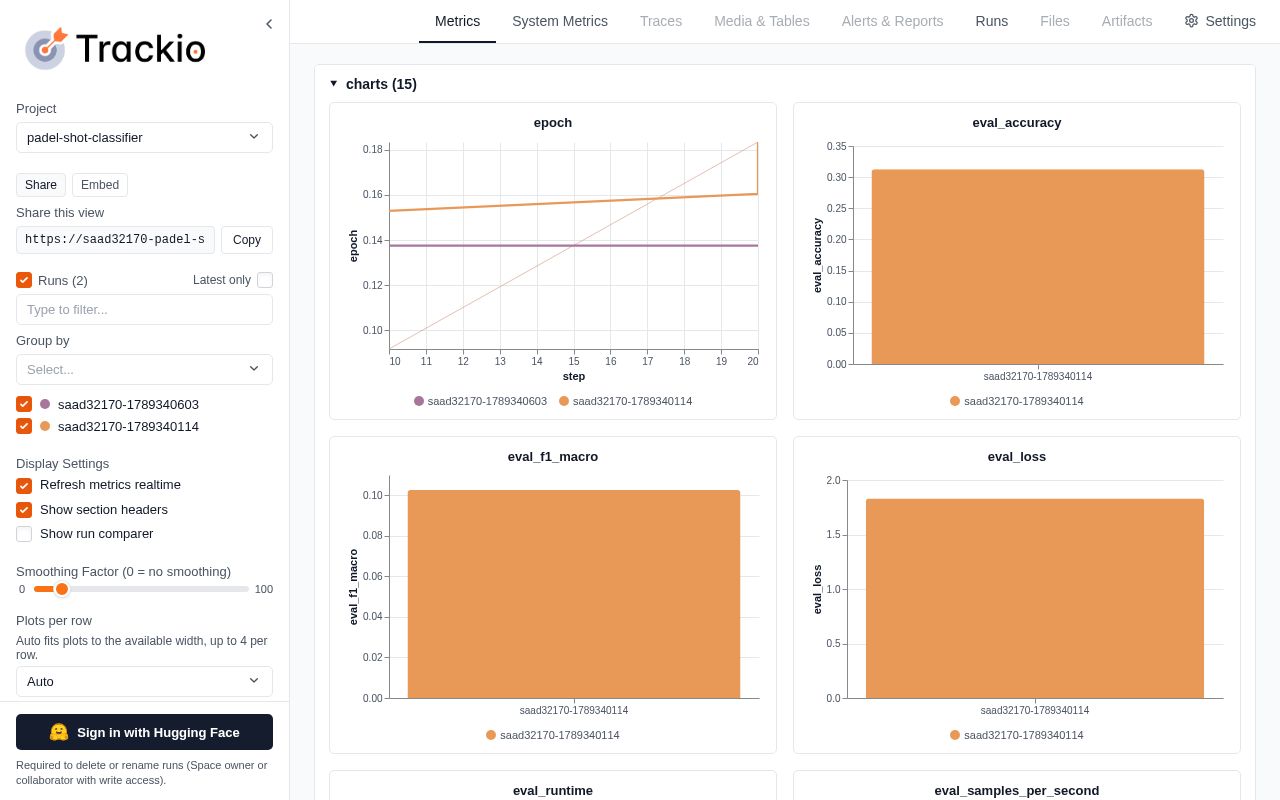Open the Alerts & Reports tab
Screen dimensions: 1280x800
pos(893,21)
